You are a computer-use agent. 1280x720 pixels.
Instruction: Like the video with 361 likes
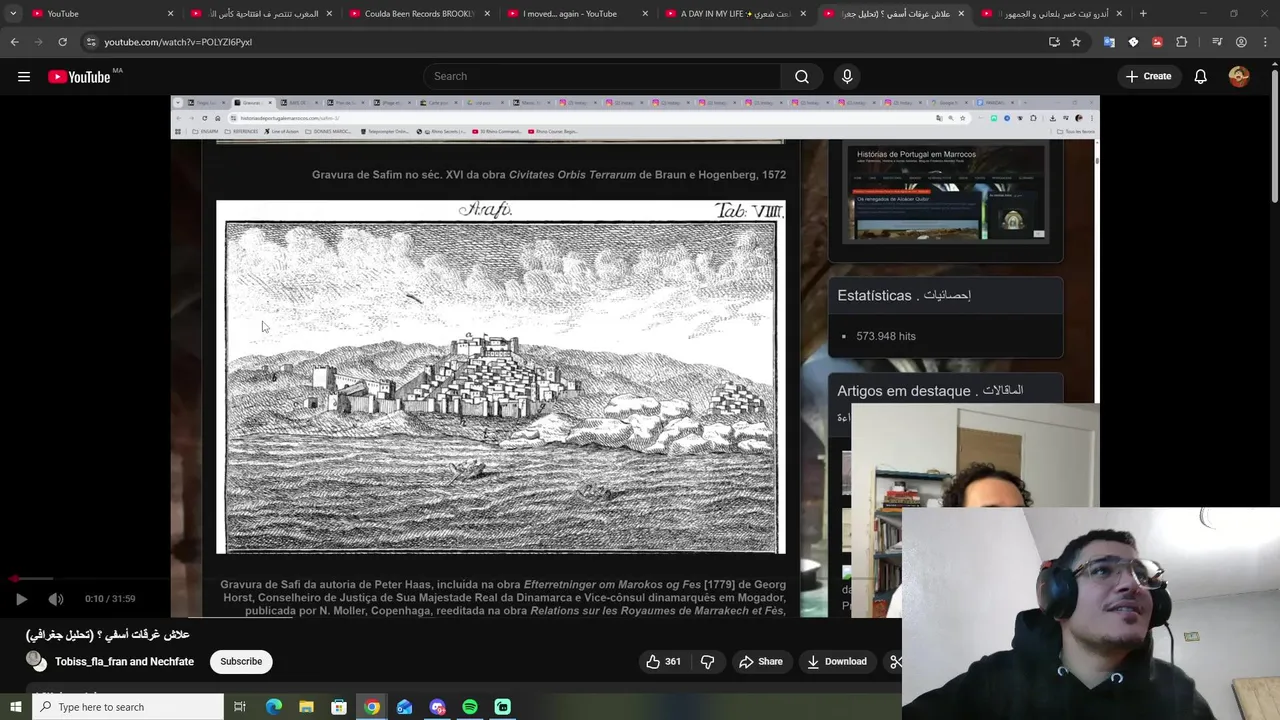[664, 662]
